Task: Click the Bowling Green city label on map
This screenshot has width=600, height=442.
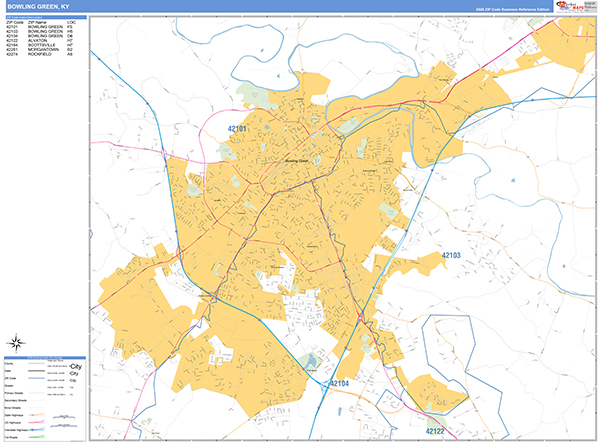Action: 299,161
